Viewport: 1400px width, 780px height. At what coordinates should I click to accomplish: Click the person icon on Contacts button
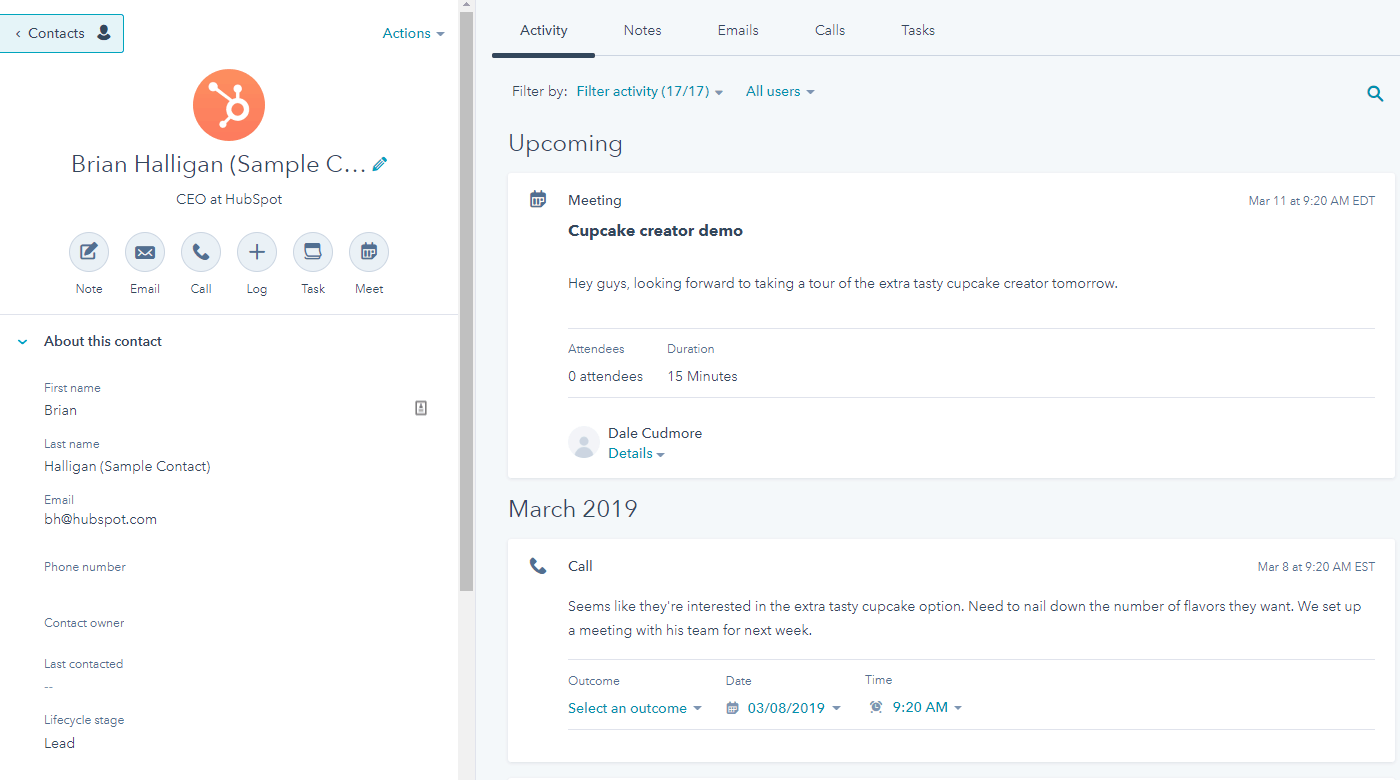(x=104, y=33)
